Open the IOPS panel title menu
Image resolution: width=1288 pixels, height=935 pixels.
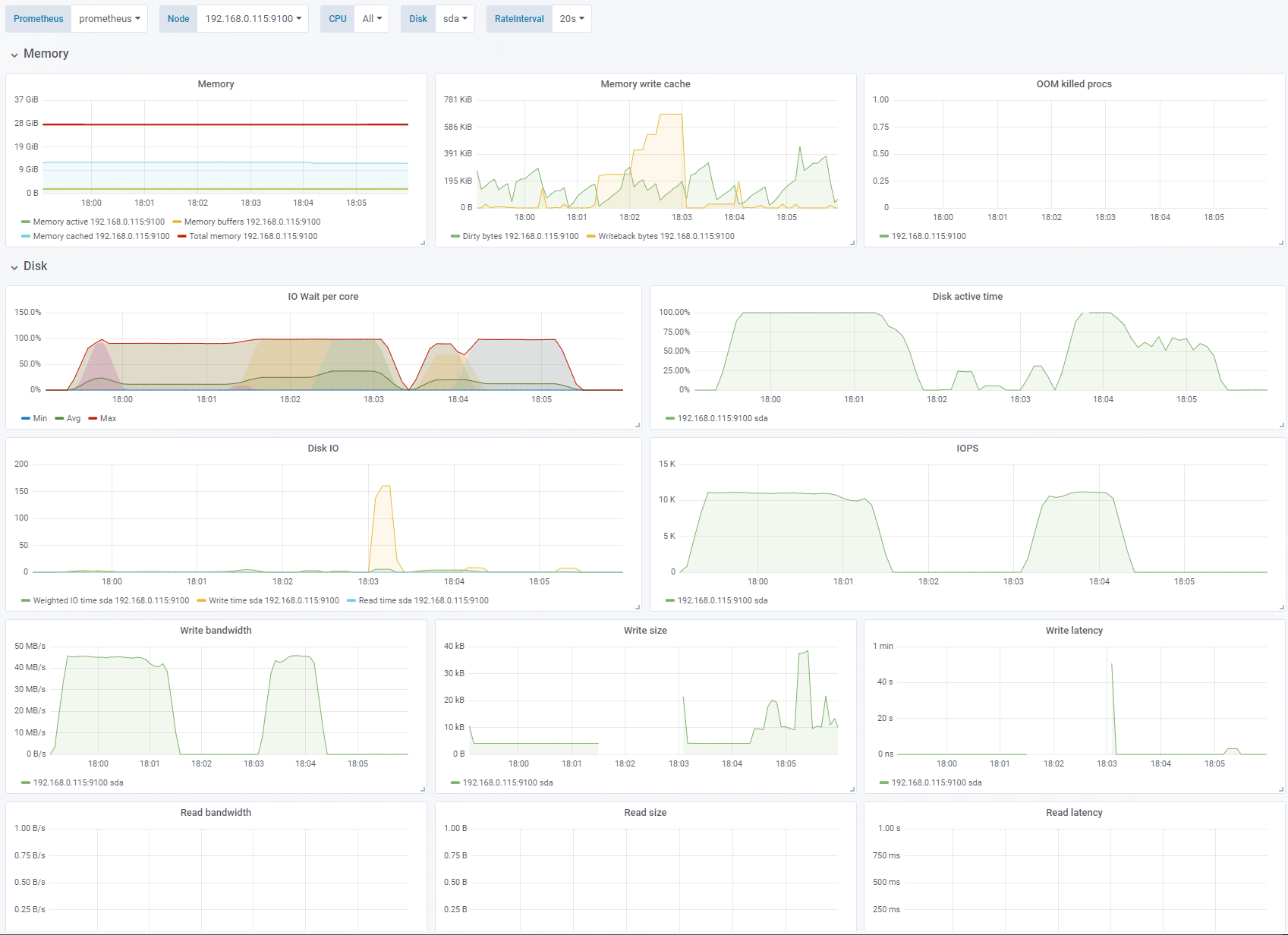tap(968, 449)
